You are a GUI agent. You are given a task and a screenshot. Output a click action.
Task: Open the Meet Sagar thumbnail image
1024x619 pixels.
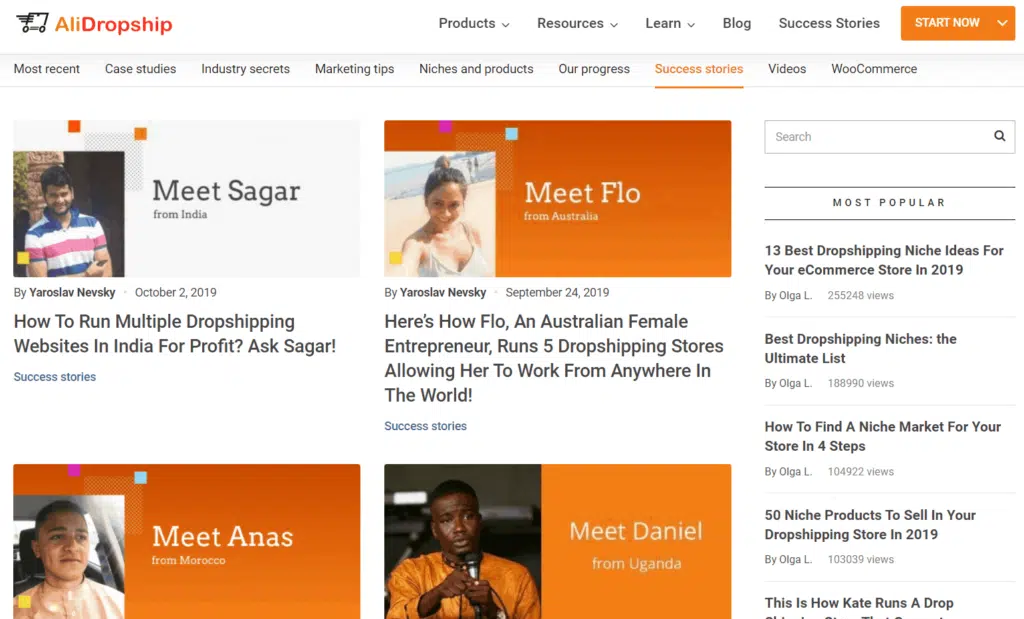pyautogui.click(x=186, y=199)
